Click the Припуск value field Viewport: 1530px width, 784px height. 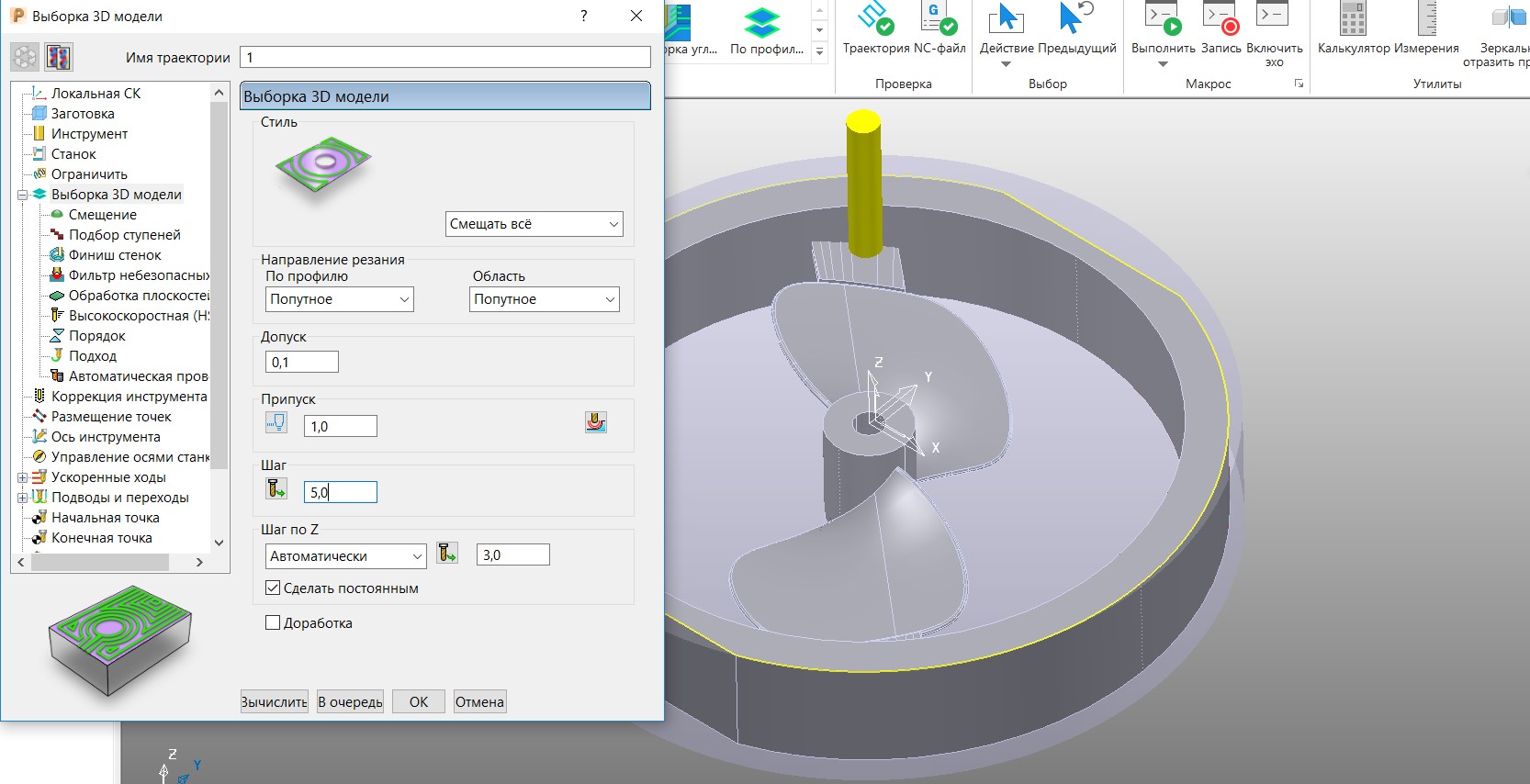(341, 426)
